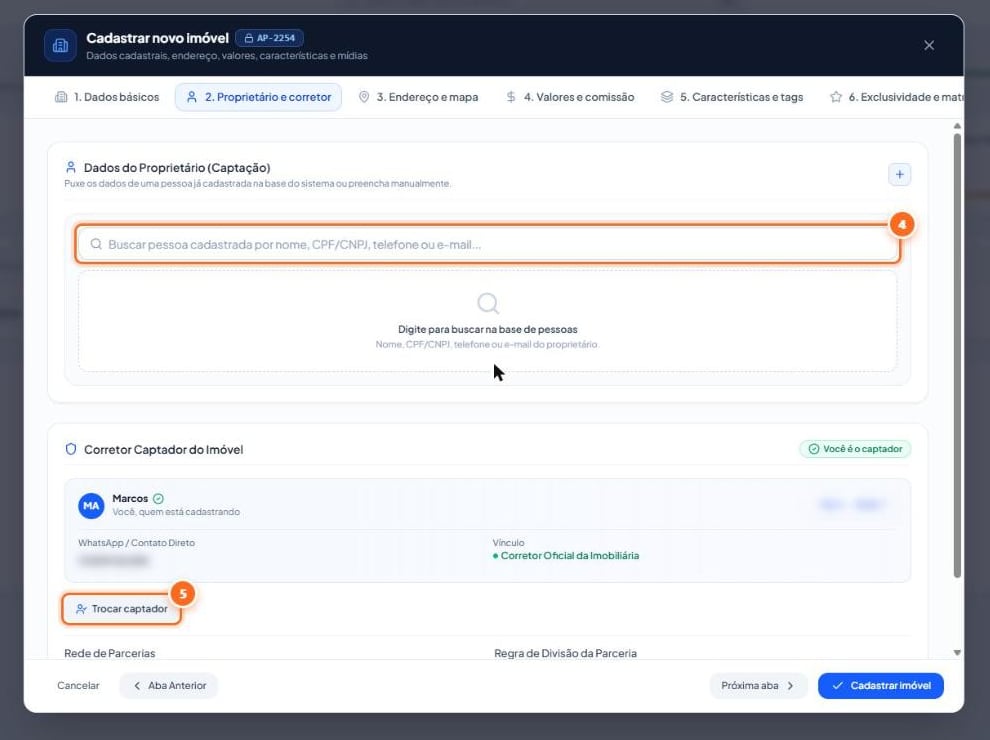Click the AP-2254 property code badge
990x740 pixels.
270,38
